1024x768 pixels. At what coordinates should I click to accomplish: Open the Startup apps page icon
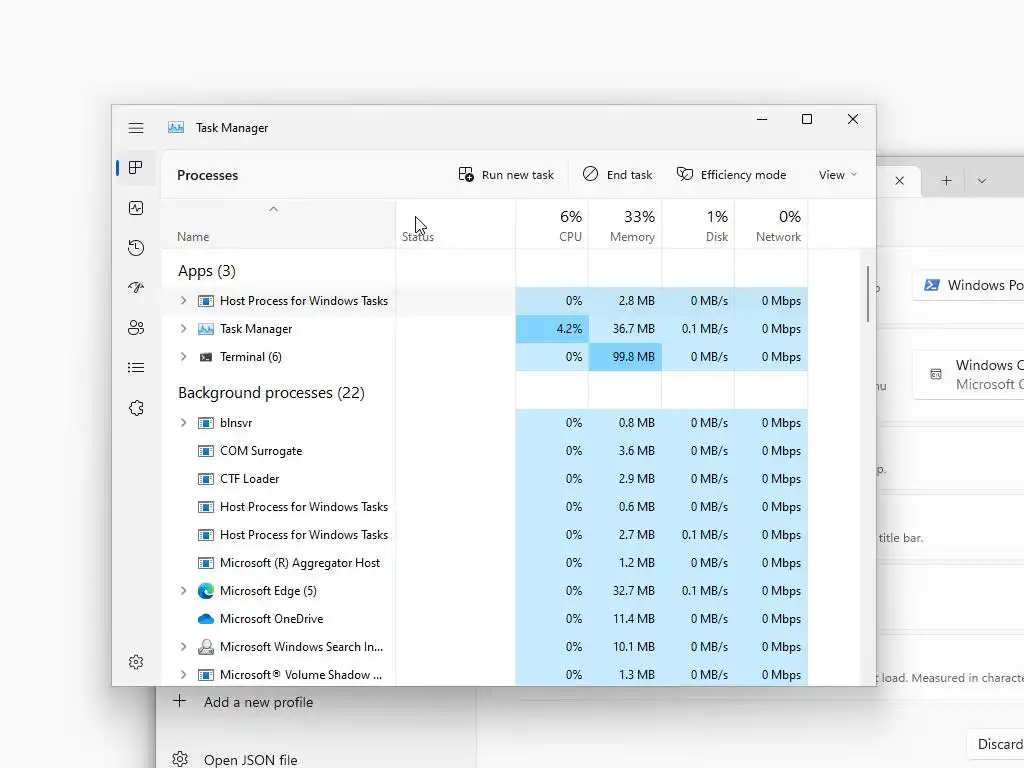click(x=136, y=288)
